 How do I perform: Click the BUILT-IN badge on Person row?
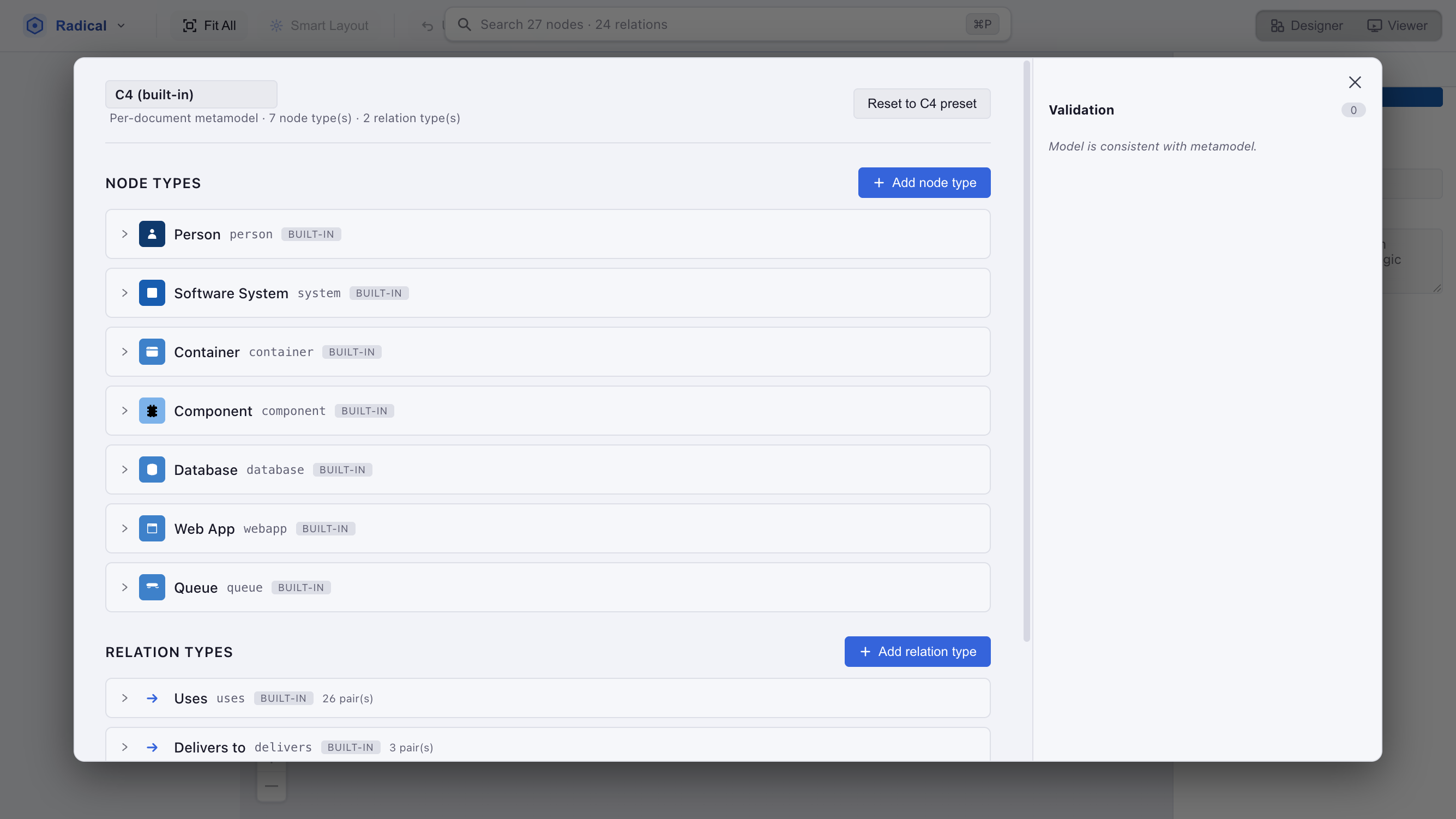tap(311, 234)
